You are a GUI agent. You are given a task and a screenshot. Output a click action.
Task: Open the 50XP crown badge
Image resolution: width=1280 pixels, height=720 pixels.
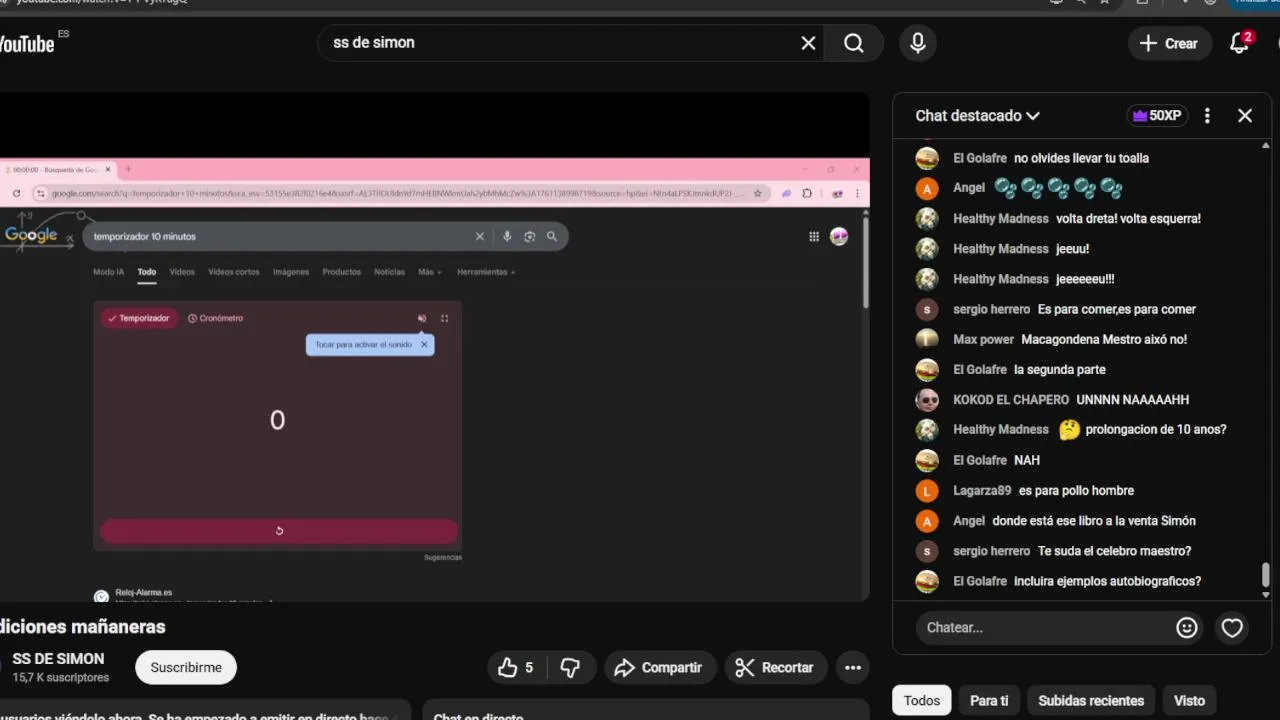point(1157,116)
